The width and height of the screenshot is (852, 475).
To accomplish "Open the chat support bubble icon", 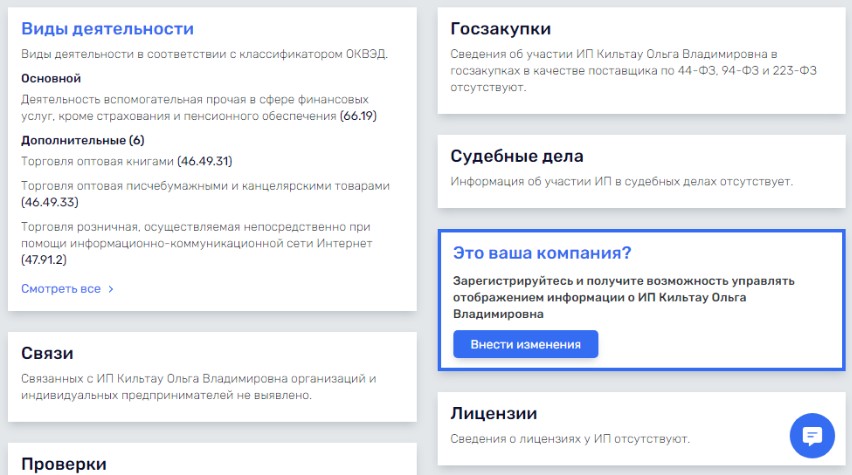I will pos(812,436).
